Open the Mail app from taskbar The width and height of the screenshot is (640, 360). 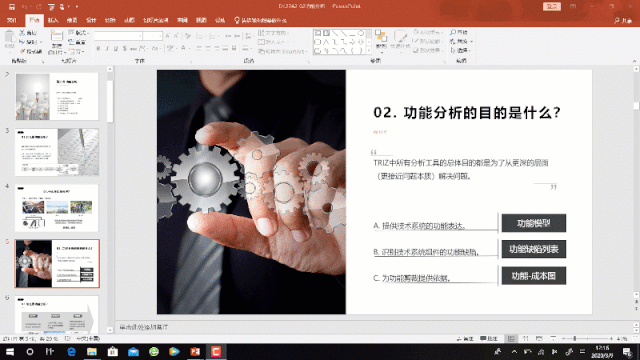(x=133, y=351)
